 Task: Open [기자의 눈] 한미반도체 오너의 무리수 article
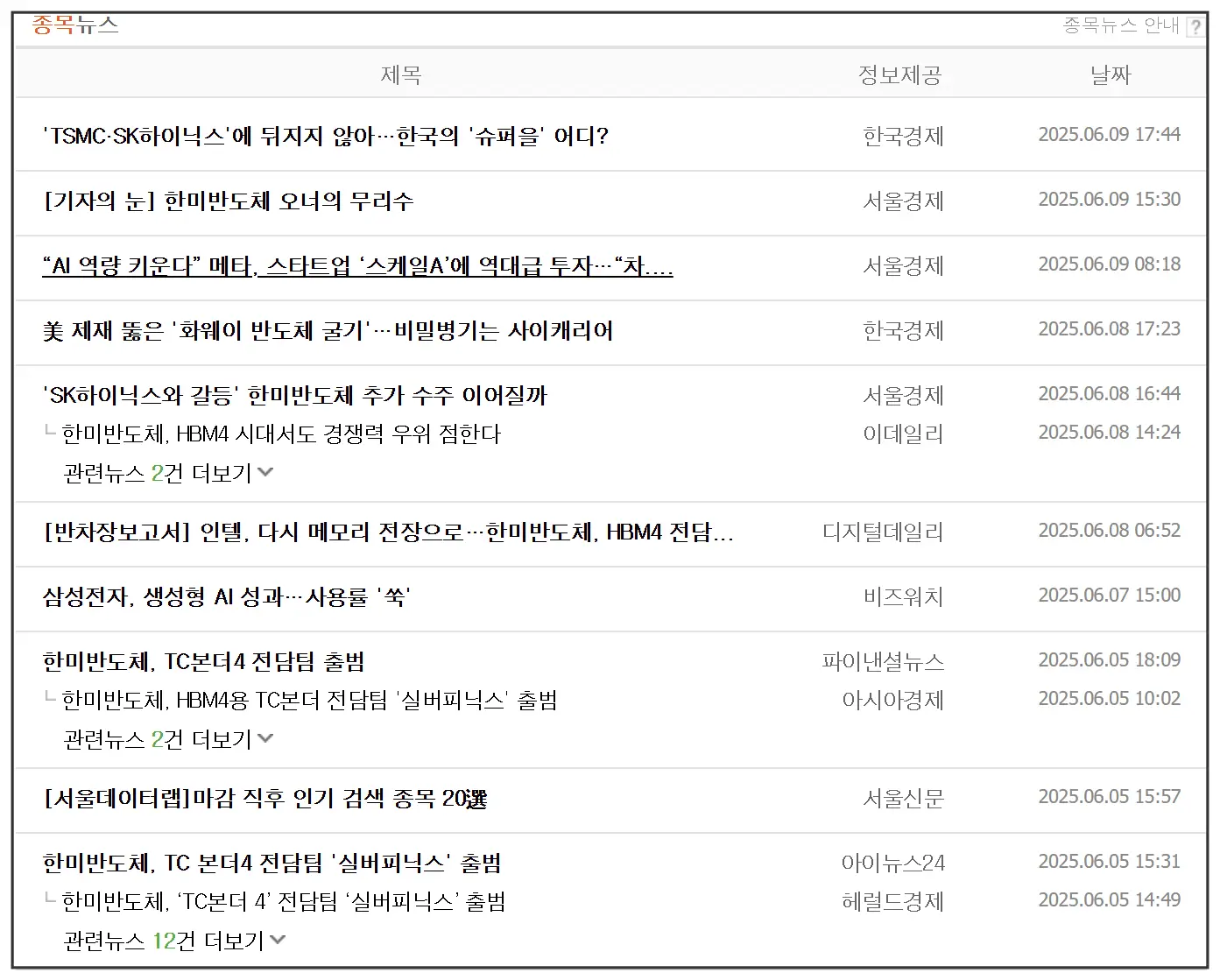point(228,201)
